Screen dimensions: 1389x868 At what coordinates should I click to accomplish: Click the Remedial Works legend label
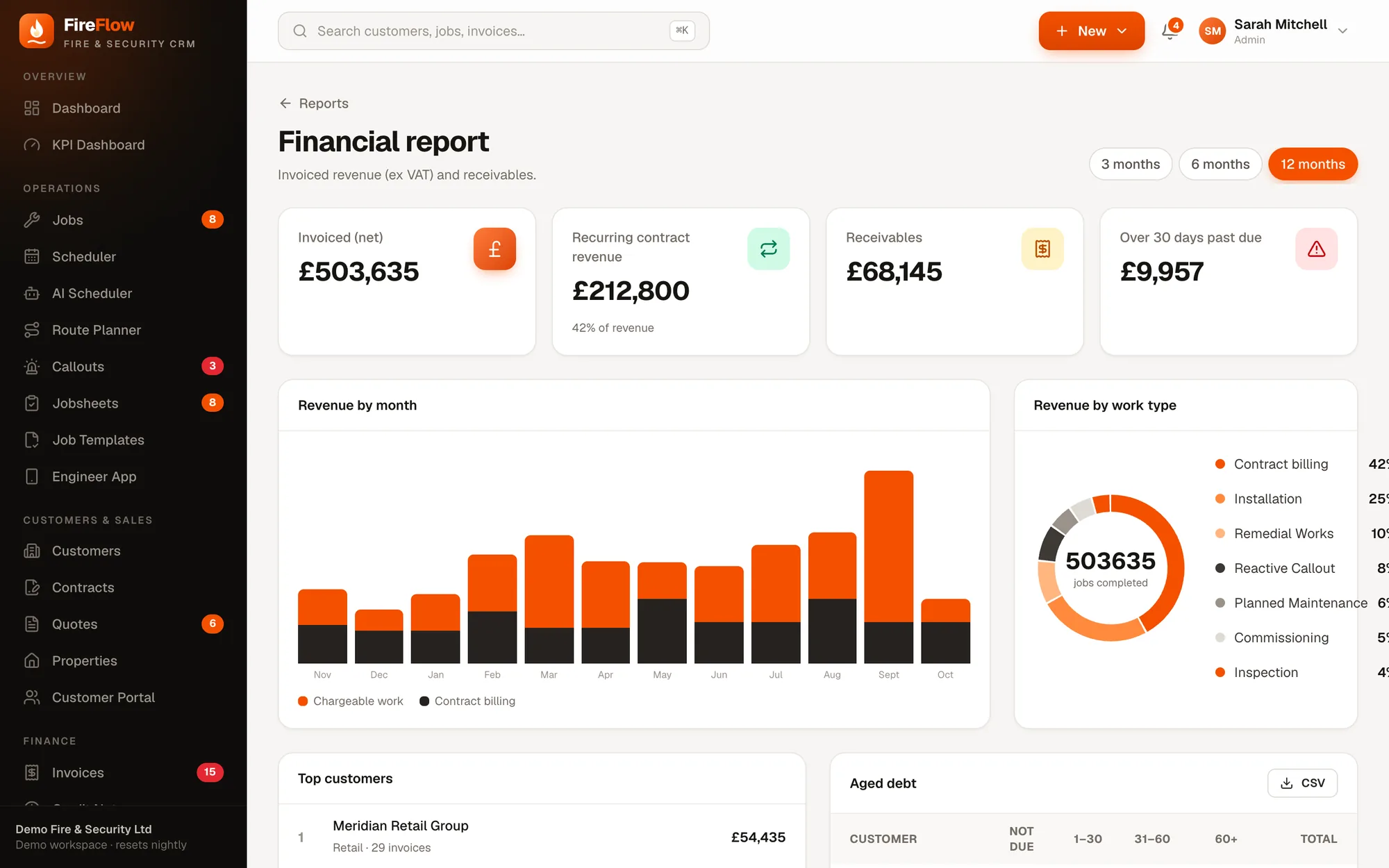1283,533
